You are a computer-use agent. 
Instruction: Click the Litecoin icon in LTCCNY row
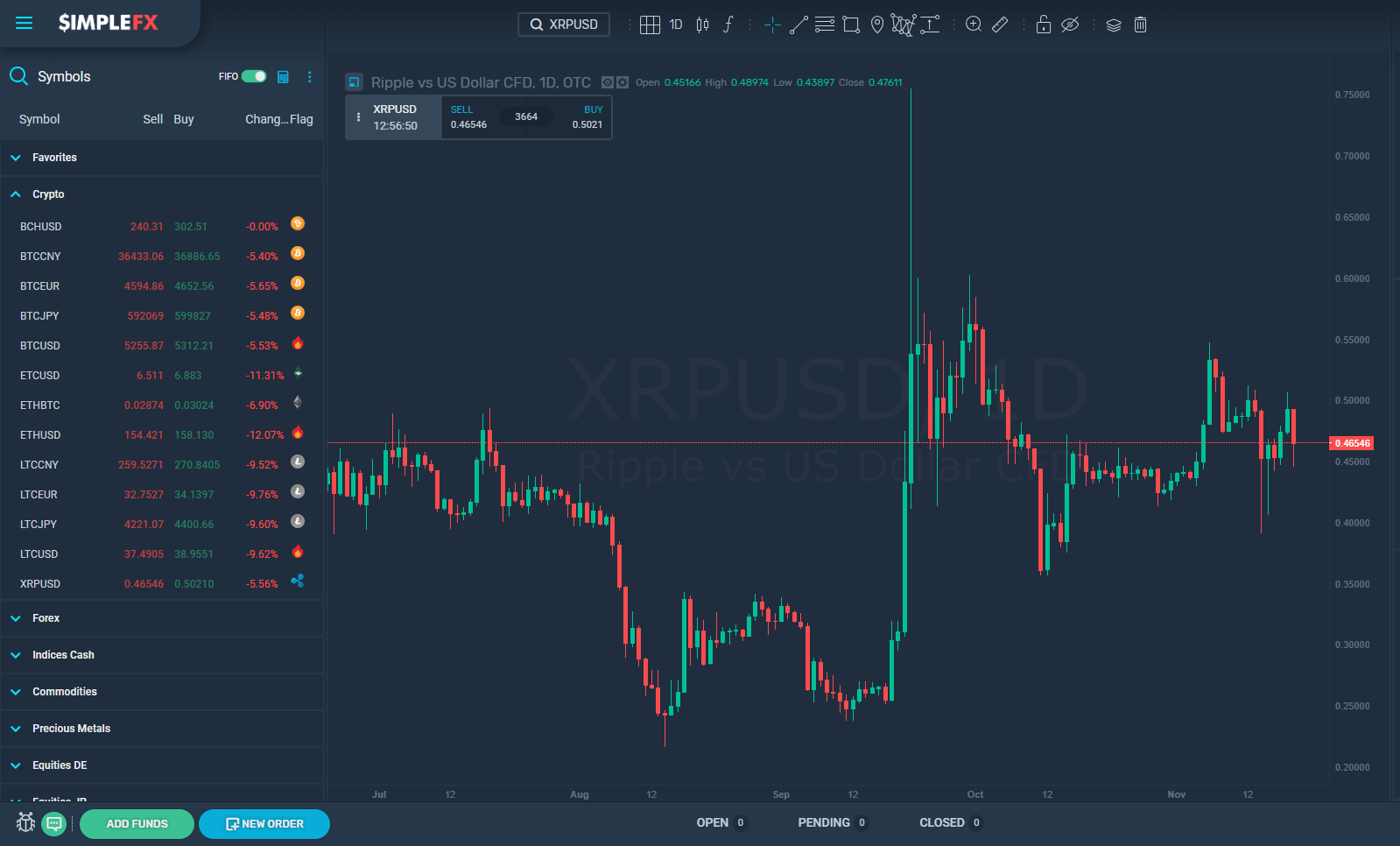tap(298, 462)
